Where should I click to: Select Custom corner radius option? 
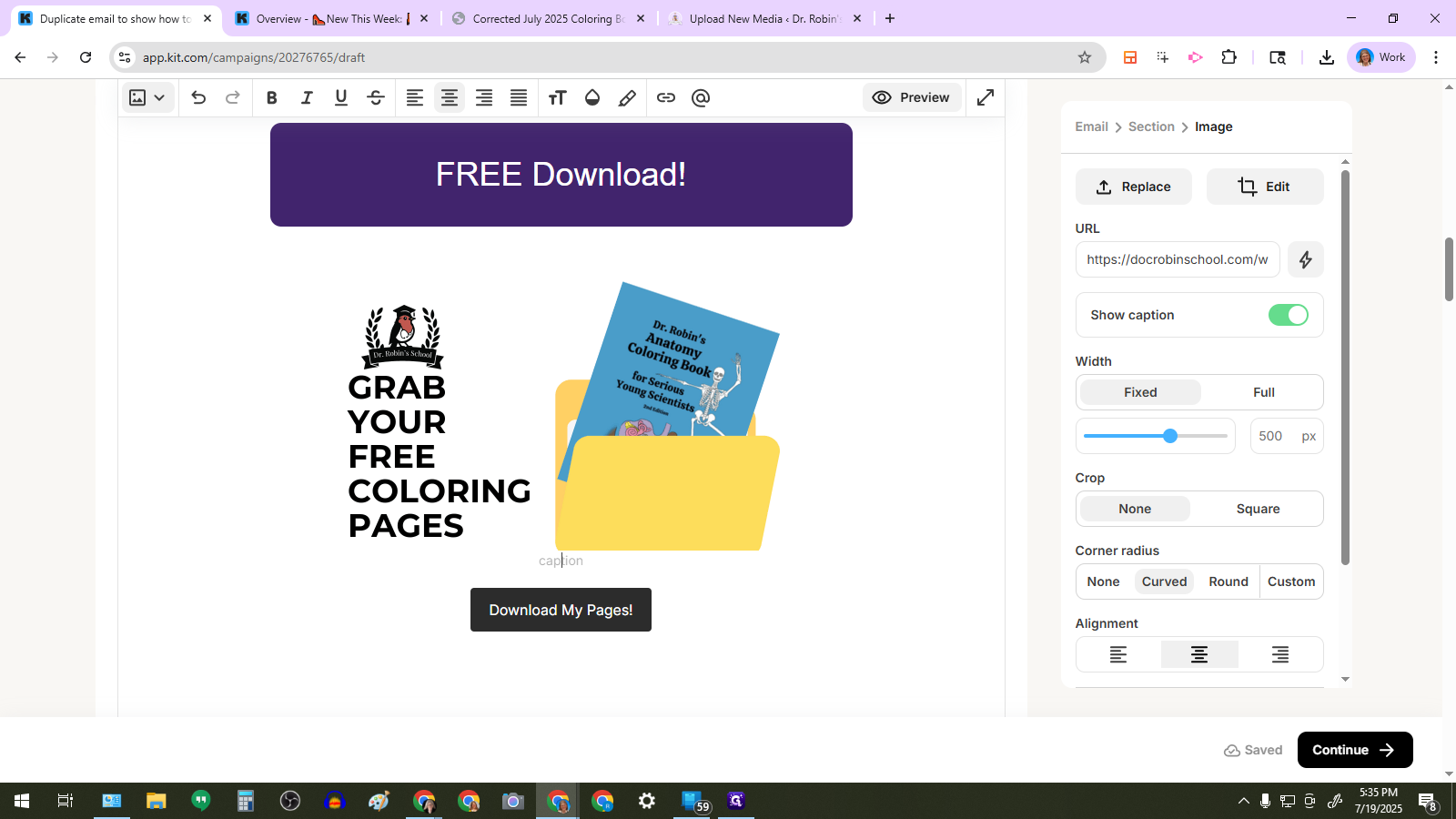tap(1290, 581)
